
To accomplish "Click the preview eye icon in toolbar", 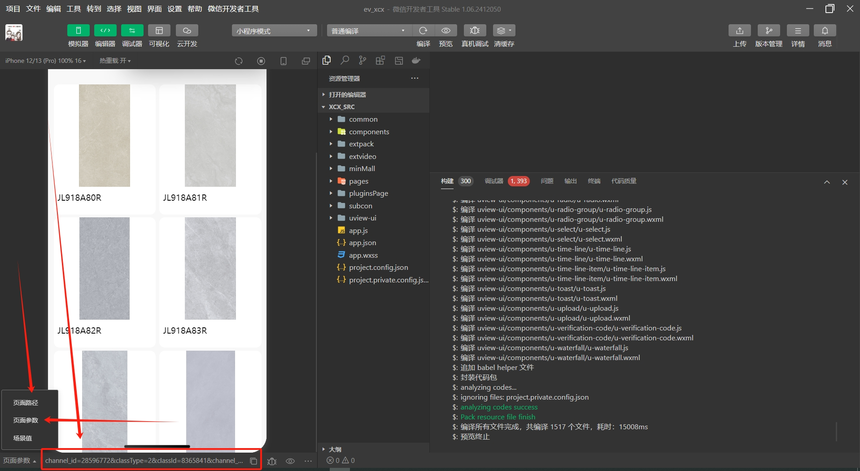I will [446, 31].
